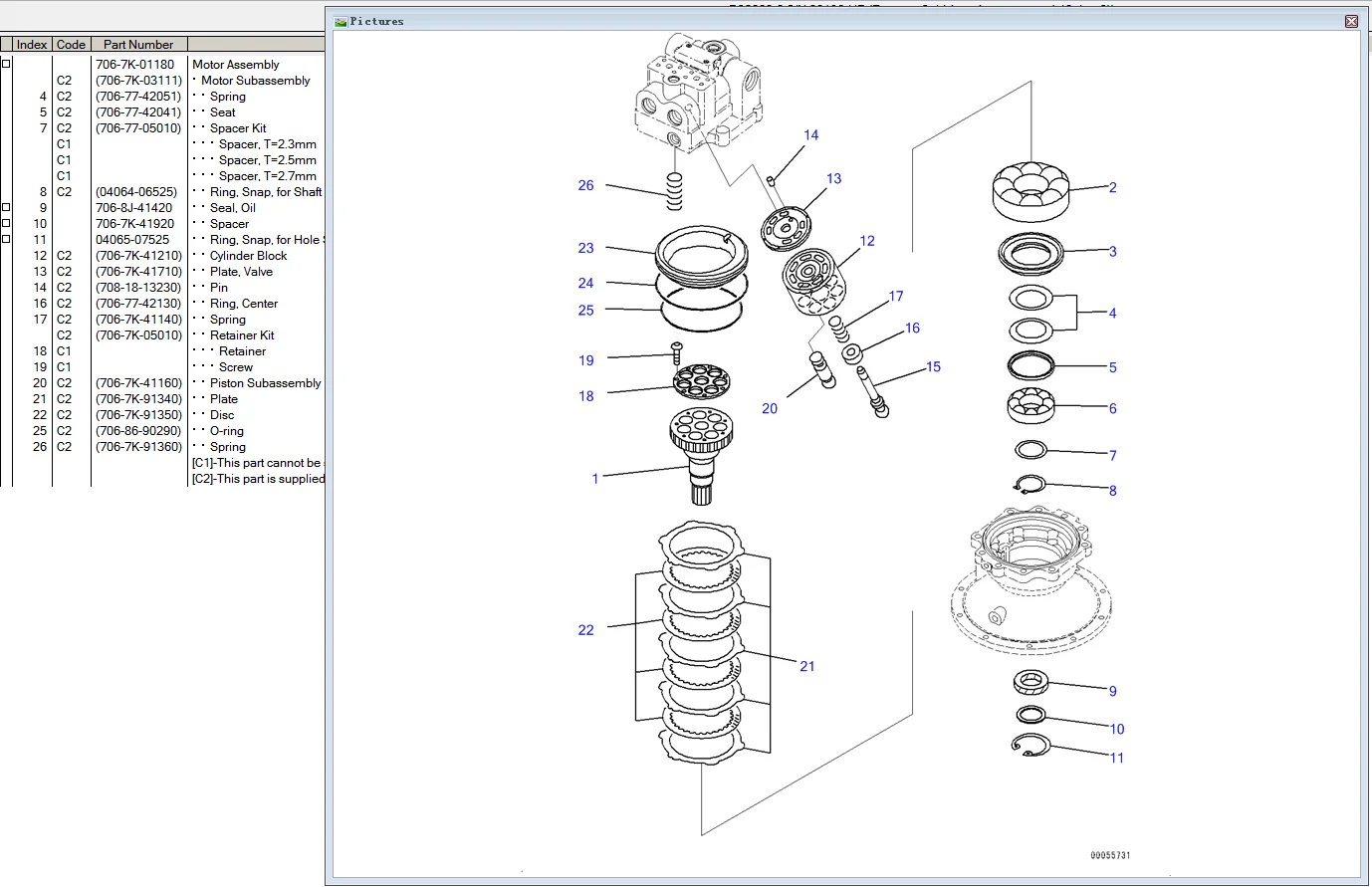Select the Motor Subassembly row
Image resolution: width=1372 pixels, height=887 pixels.
255,81
